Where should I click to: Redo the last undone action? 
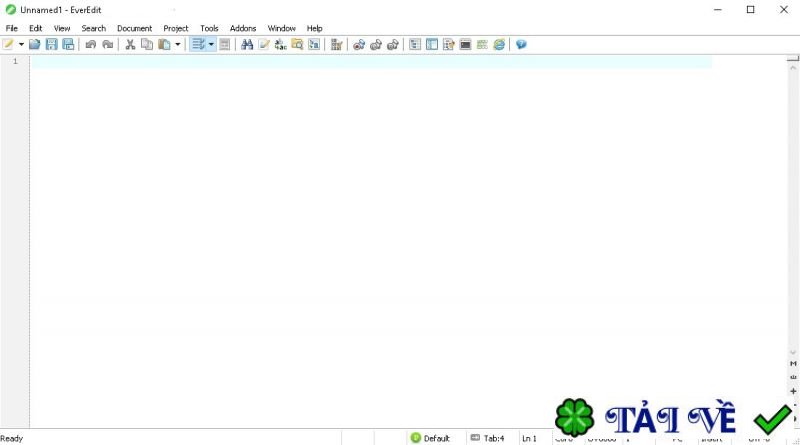[x=108, y=44]
